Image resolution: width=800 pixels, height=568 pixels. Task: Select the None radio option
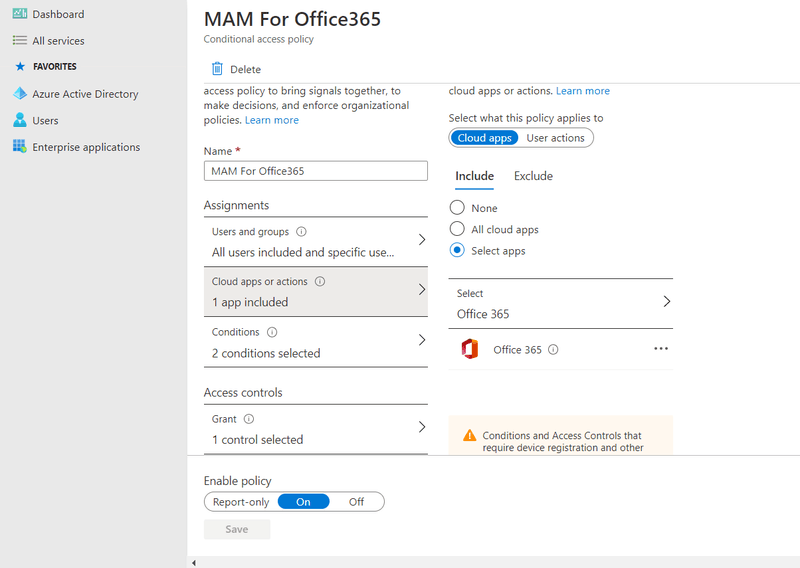click(457, 208)
